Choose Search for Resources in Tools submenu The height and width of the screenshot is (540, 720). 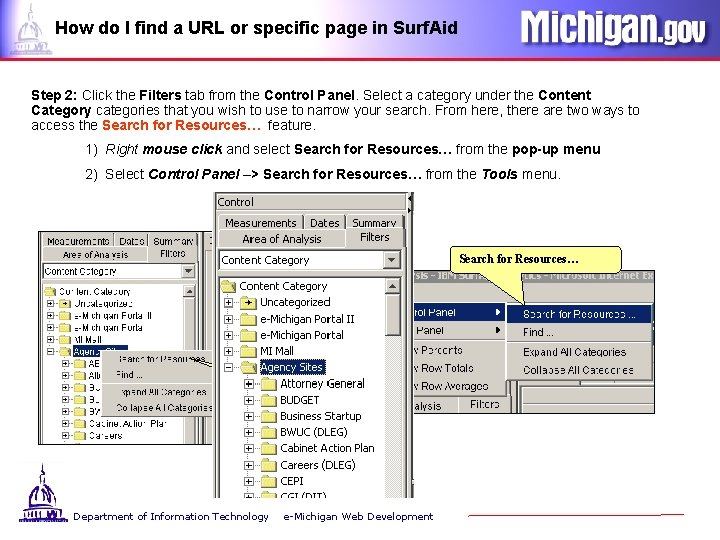(x=579, y=314)
